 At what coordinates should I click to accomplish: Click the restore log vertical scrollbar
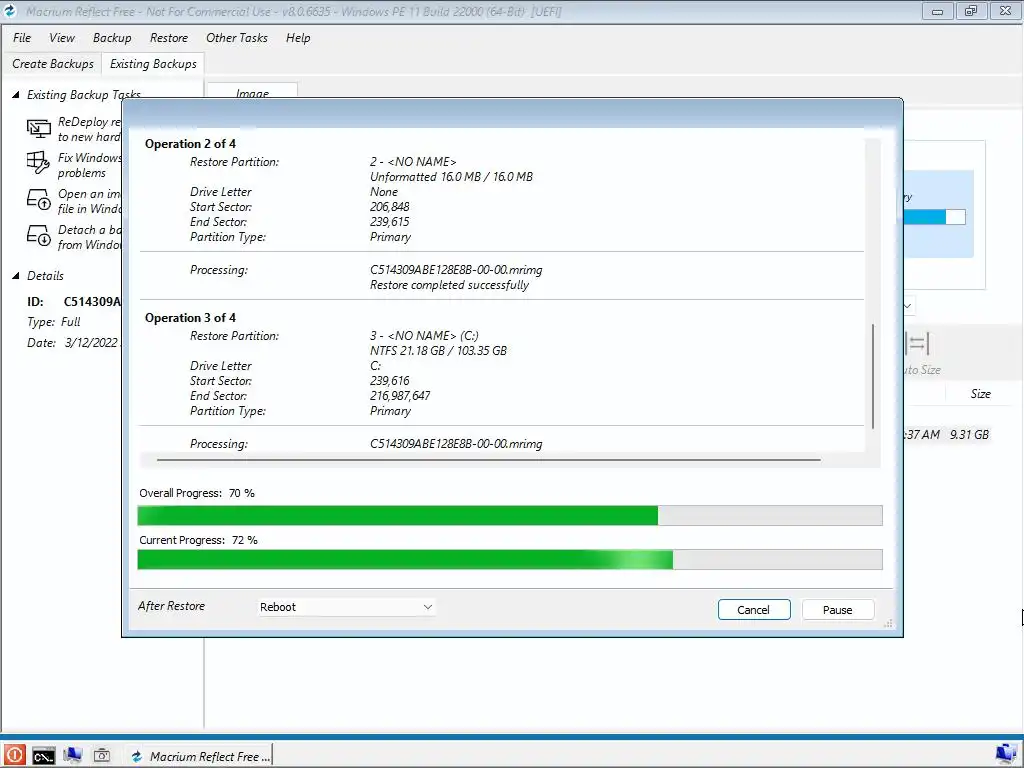click(873, 376)
